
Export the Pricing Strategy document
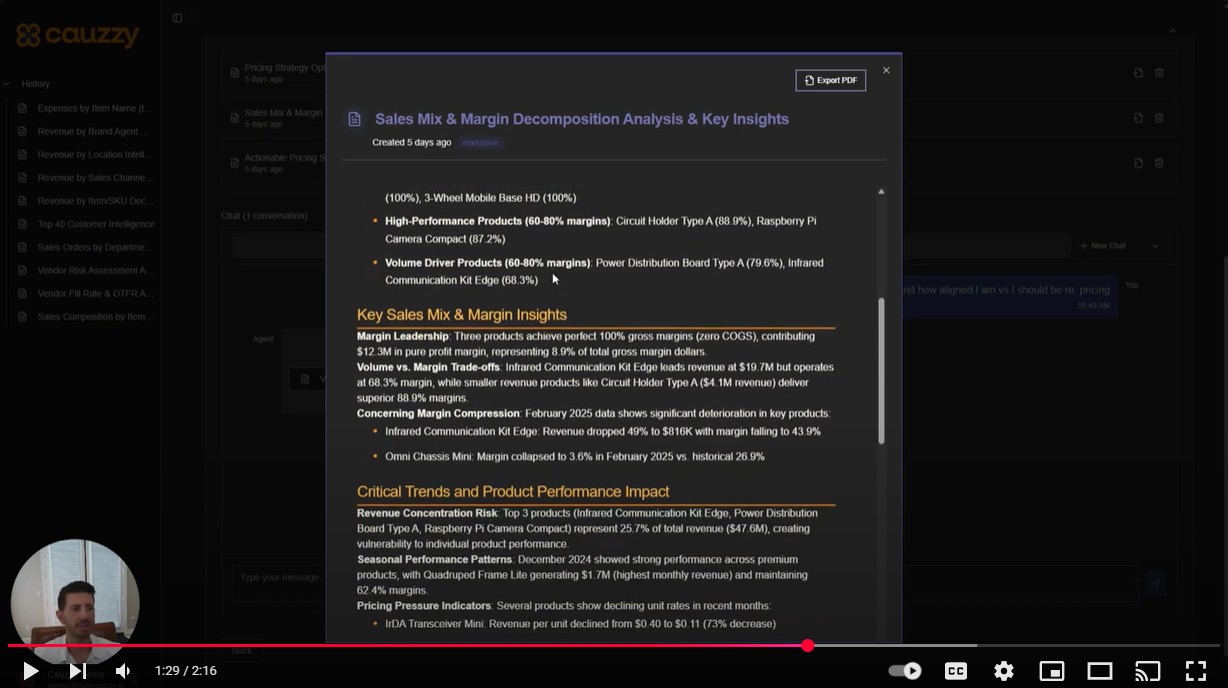point(1138,73)
